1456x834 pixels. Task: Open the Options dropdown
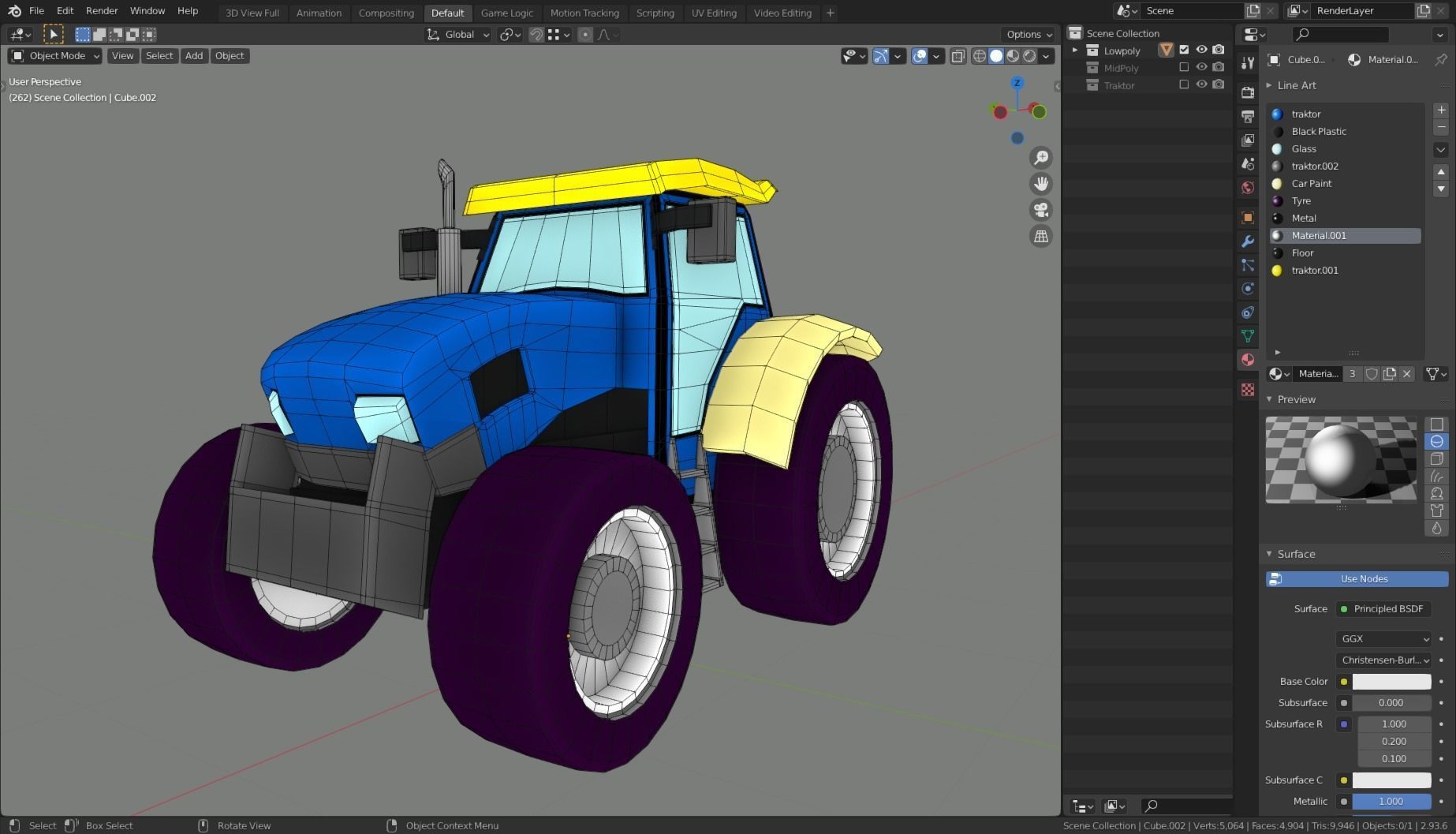1029,35
